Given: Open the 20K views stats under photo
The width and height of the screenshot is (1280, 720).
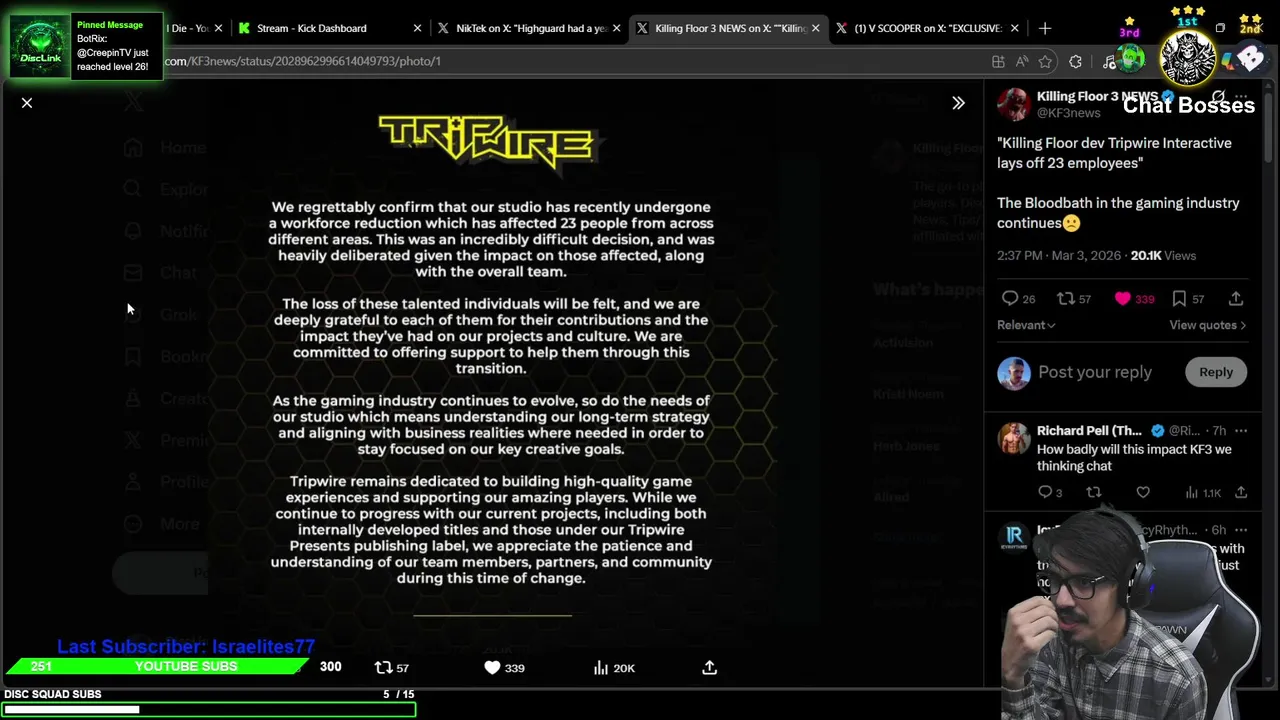Looking at the screenshot, I should (x=614, y=668).
